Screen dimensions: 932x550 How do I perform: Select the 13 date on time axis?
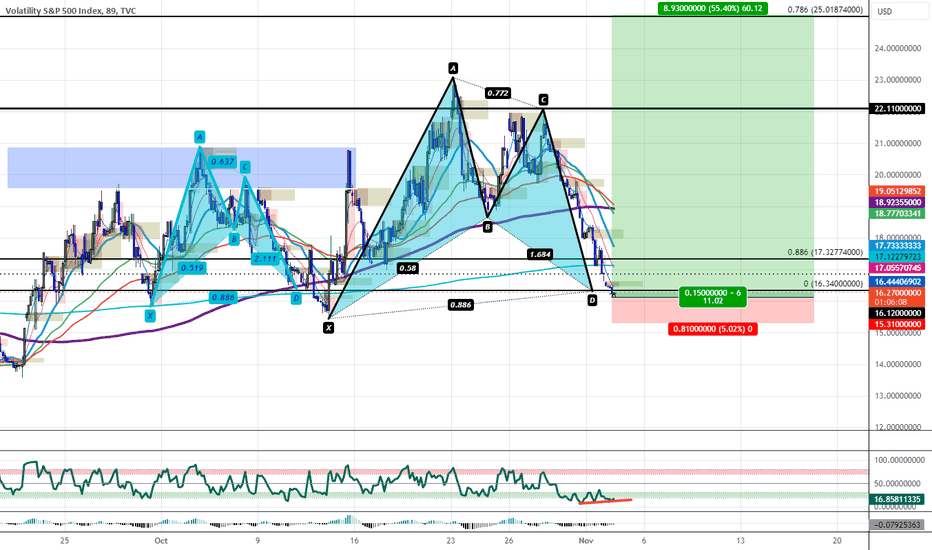pyautogui.click(x=741, y=540)
